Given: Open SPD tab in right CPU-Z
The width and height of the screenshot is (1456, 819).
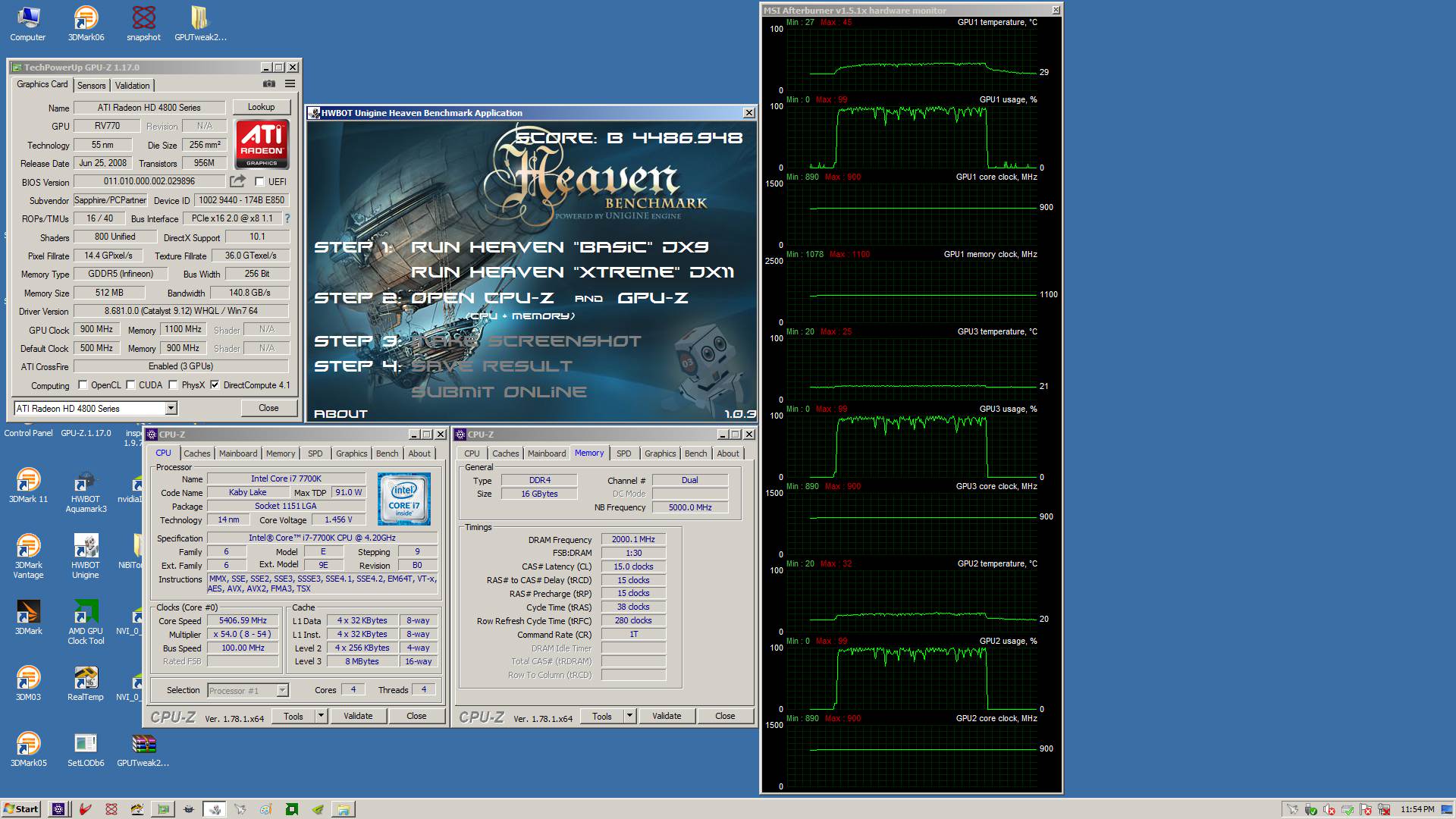Looking at the screenshot, I should click(624, 453).
